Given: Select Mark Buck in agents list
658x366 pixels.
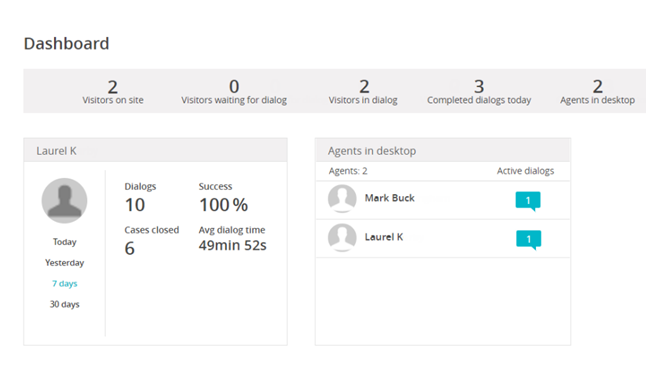Looking at the screenshot, I should tap(389, 198).
